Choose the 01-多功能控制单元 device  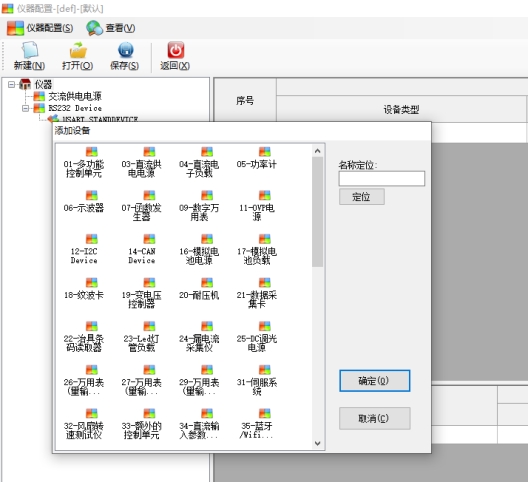point(91,152)
